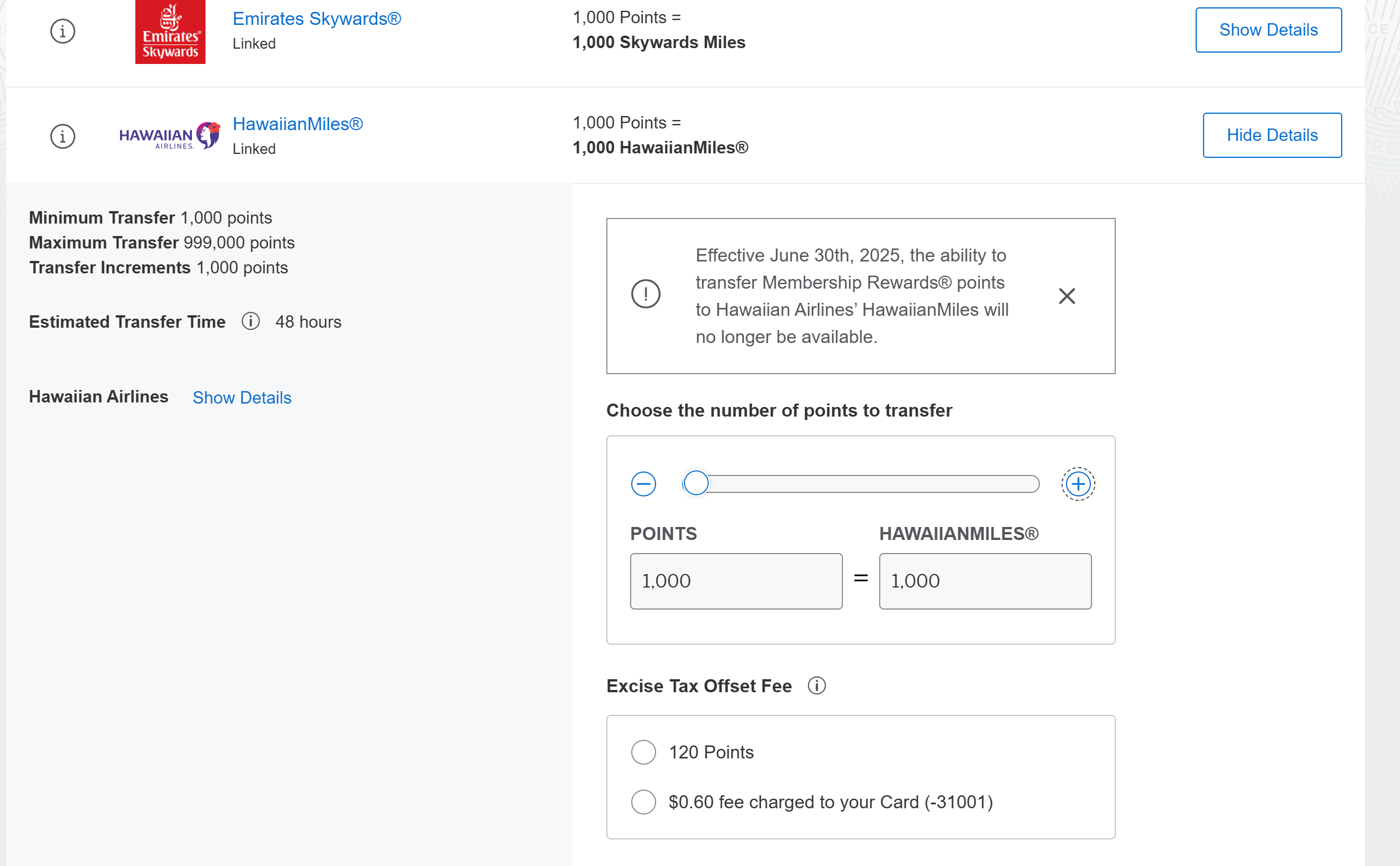
Task: Collapse HawaiianMiles with Hide Details
Action: point(1271,135)
